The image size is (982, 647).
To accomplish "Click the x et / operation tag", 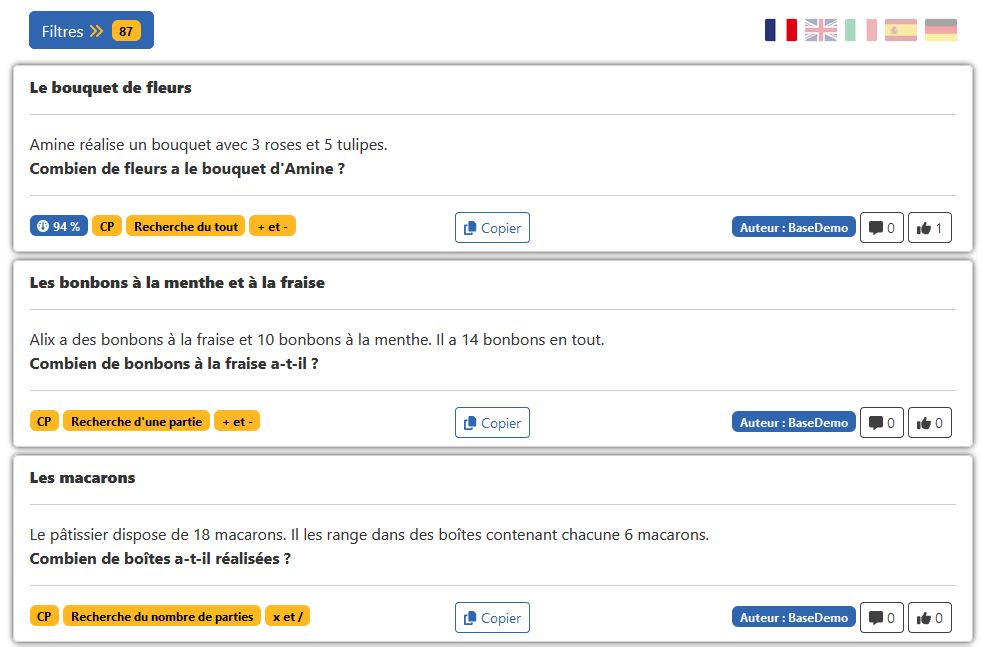I will coord(287,616).
